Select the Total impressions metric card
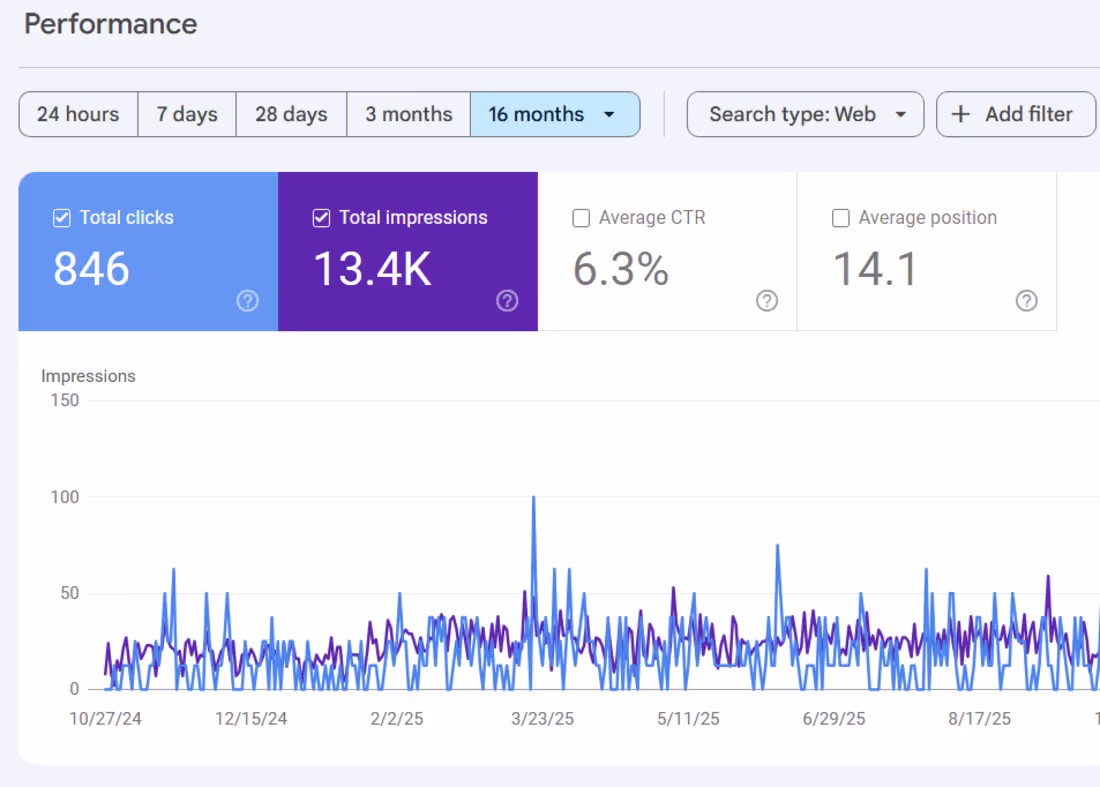 (407, 251)
